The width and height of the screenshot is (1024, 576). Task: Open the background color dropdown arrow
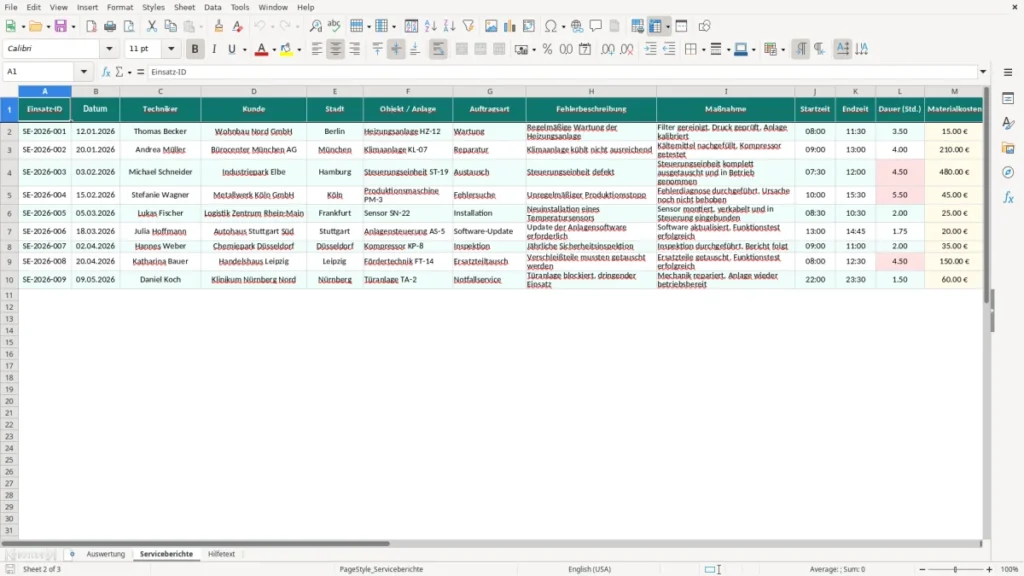[299, 50]
